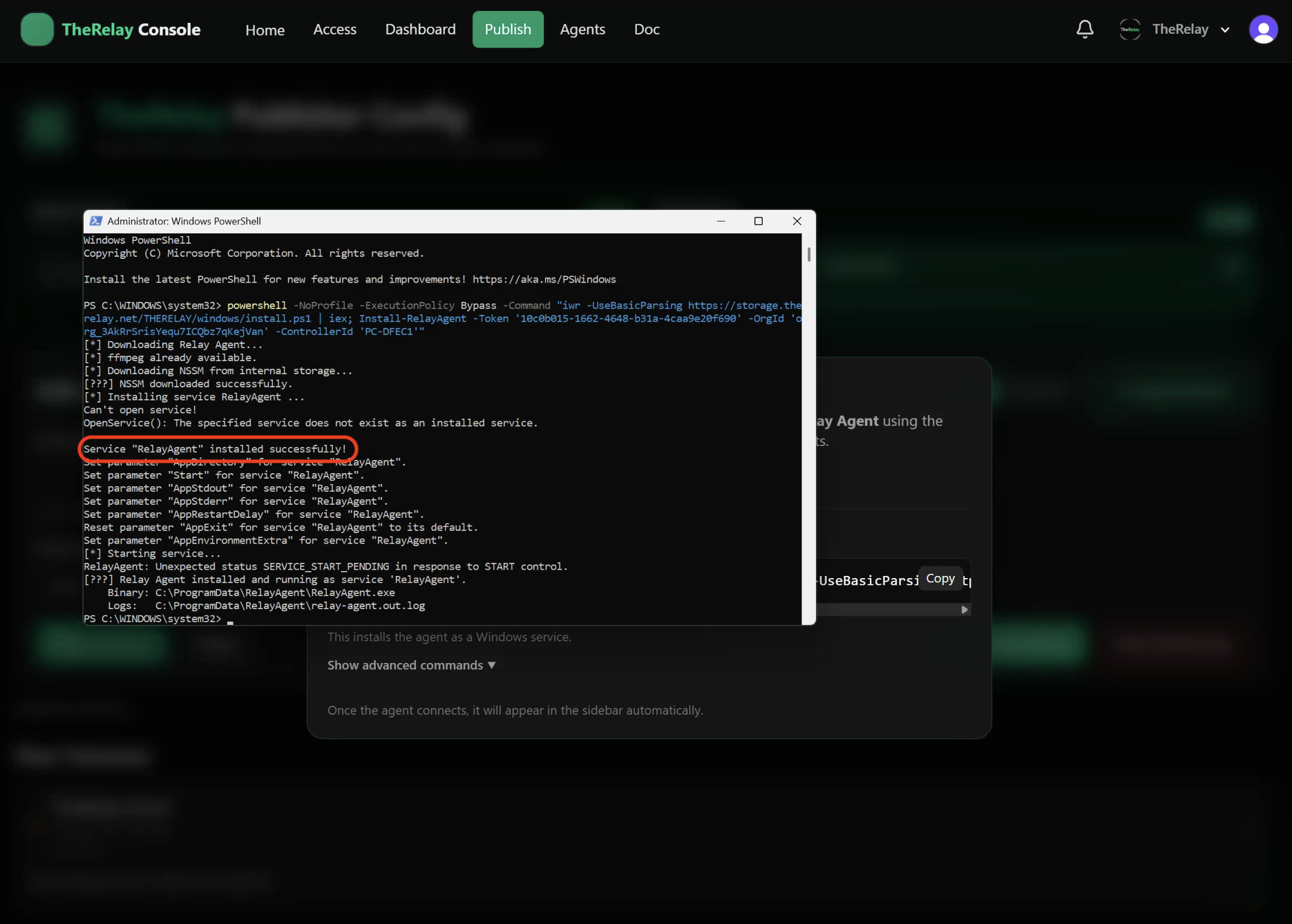Click the PowerShell vertical scrollbar thumb
The image size is (1292, 924).
tap(808, 255)
